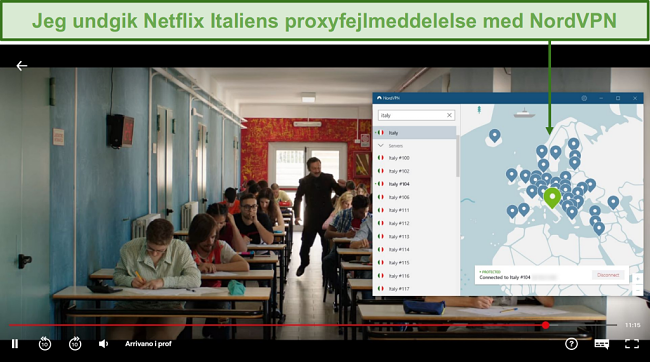Click the remaining time 11:15 label
Viewport: 650px width, 362px height.
(633, 326)
